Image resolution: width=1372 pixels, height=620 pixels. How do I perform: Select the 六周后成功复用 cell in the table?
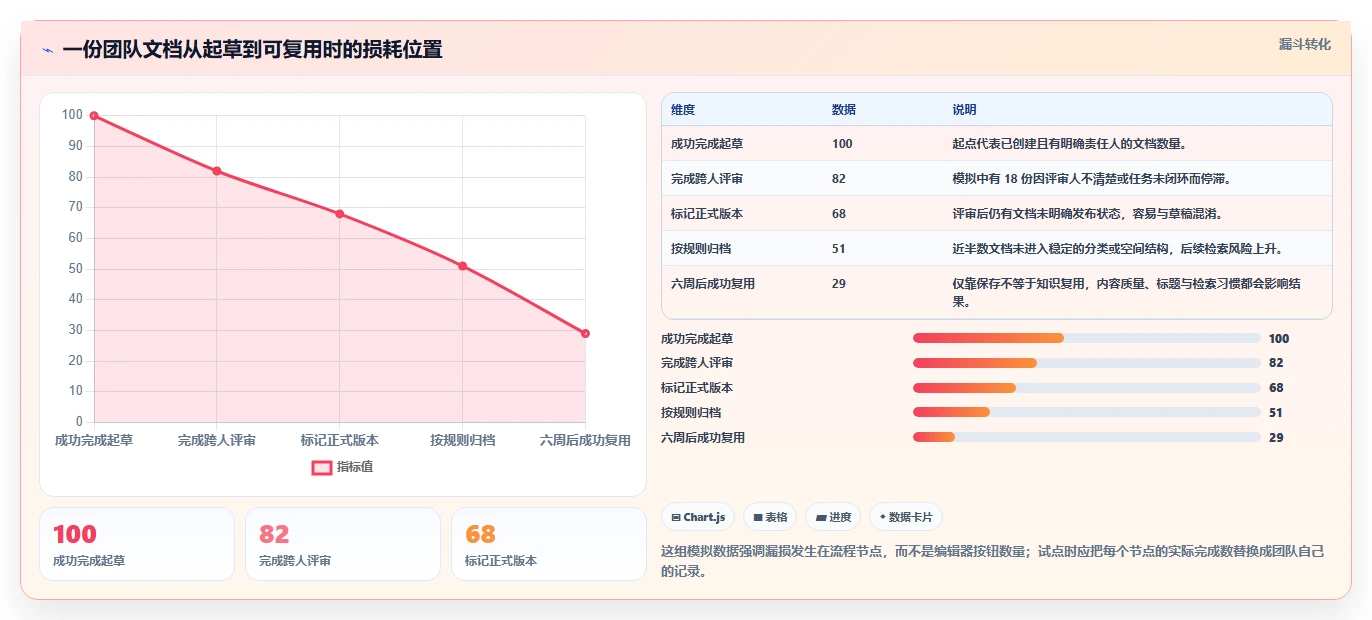click(x=713, y=284)
